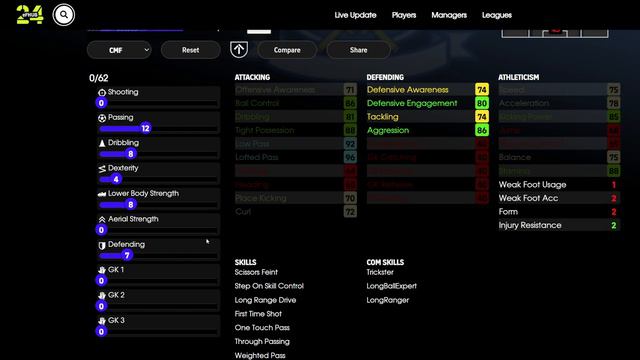Click the upload arrow shield icon
This screenshot has height=360, width=640.
[239, 50]
